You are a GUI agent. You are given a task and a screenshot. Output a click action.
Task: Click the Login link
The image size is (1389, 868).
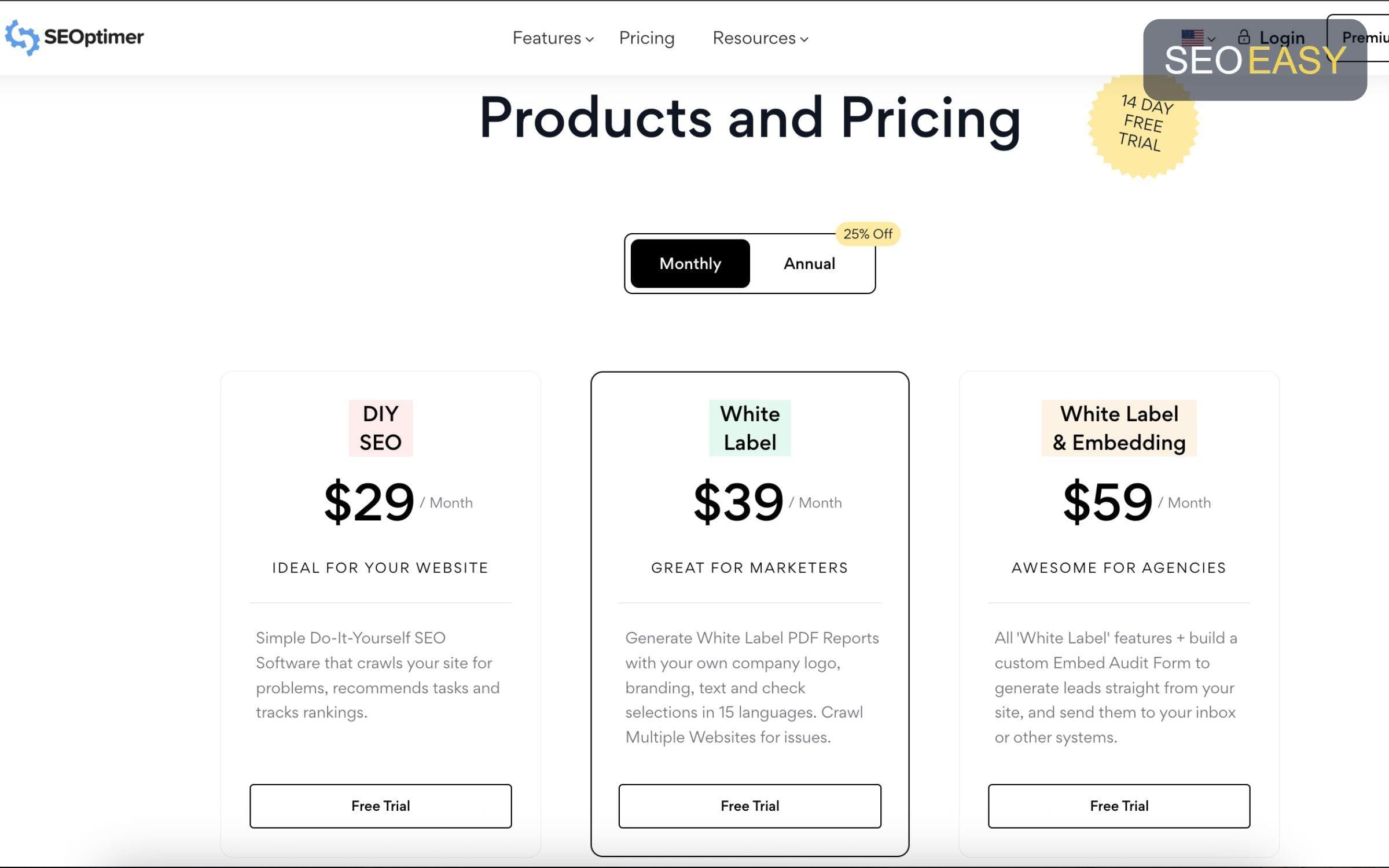1282,38
